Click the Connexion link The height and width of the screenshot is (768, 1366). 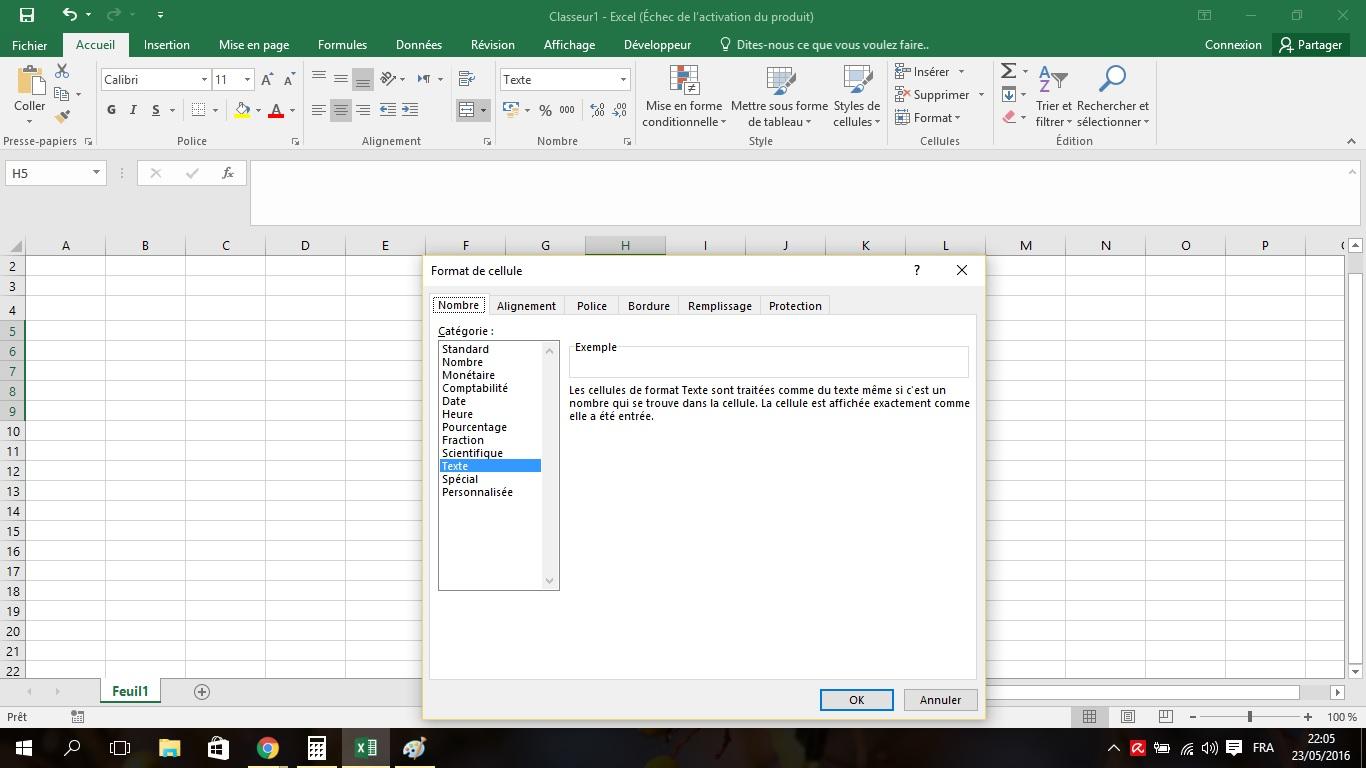(1233, 45)
